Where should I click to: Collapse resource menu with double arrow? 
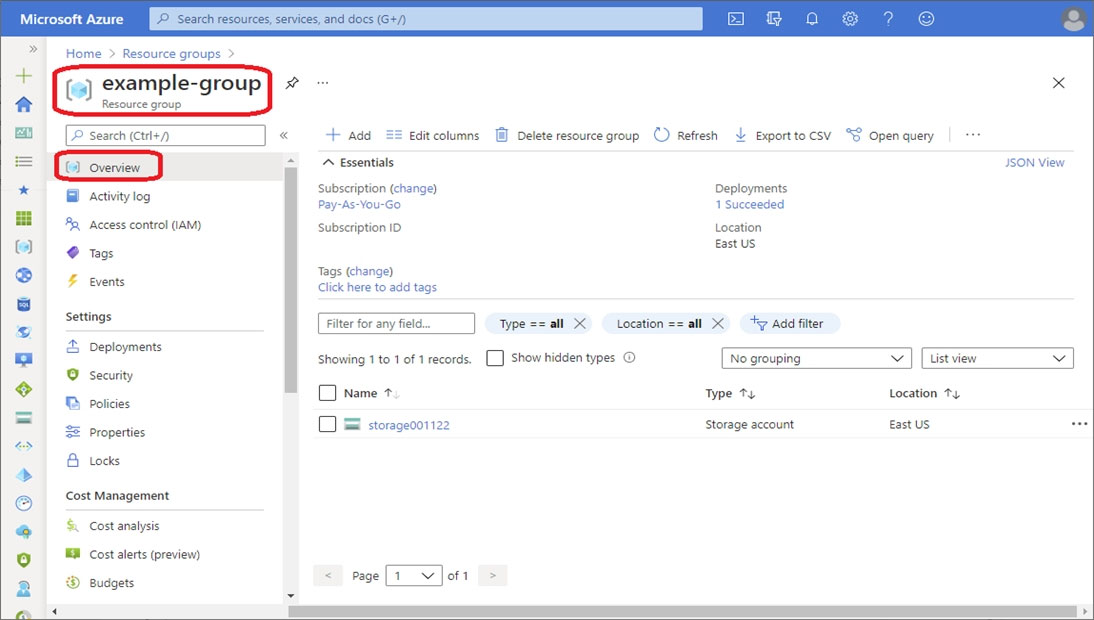pos(284,135)
